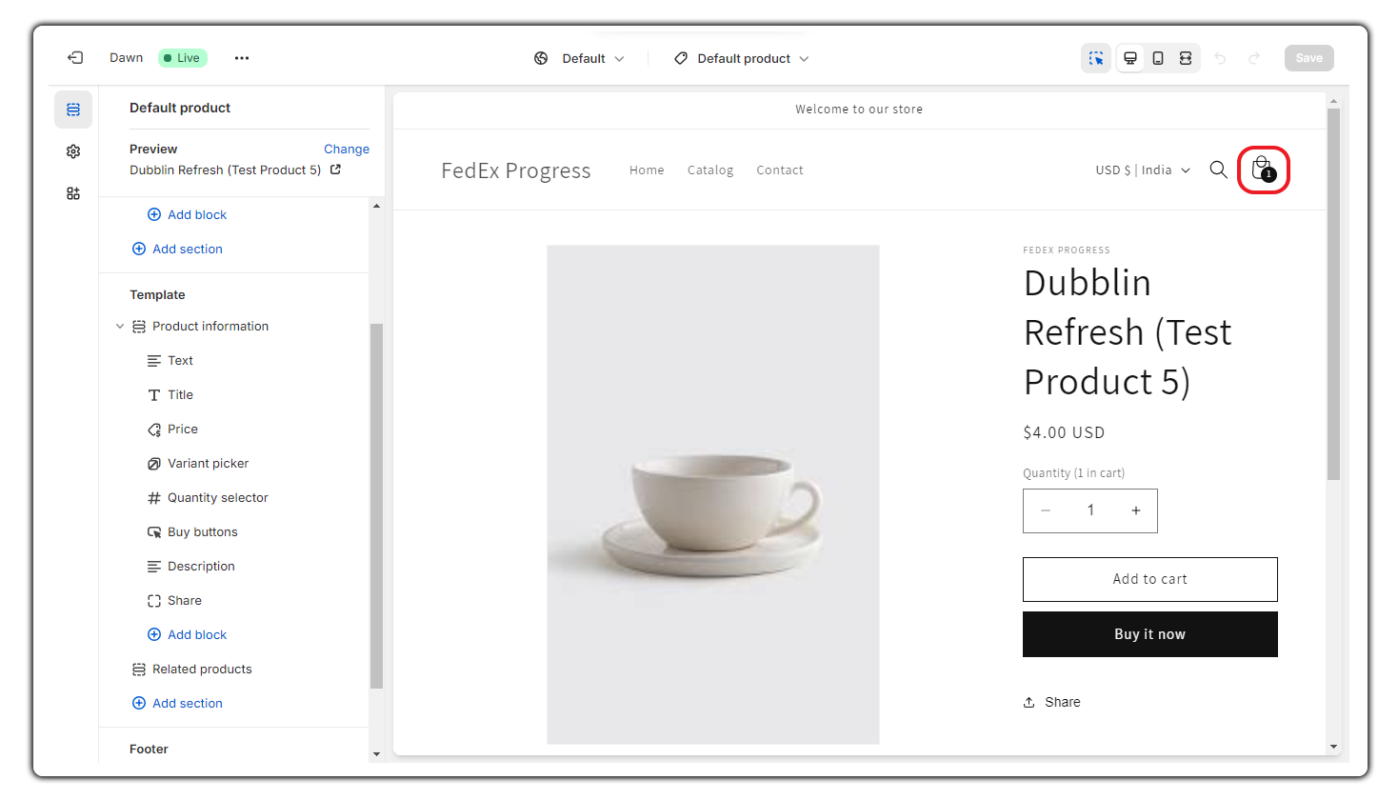Select the Buy buttons block

(202, 532)
